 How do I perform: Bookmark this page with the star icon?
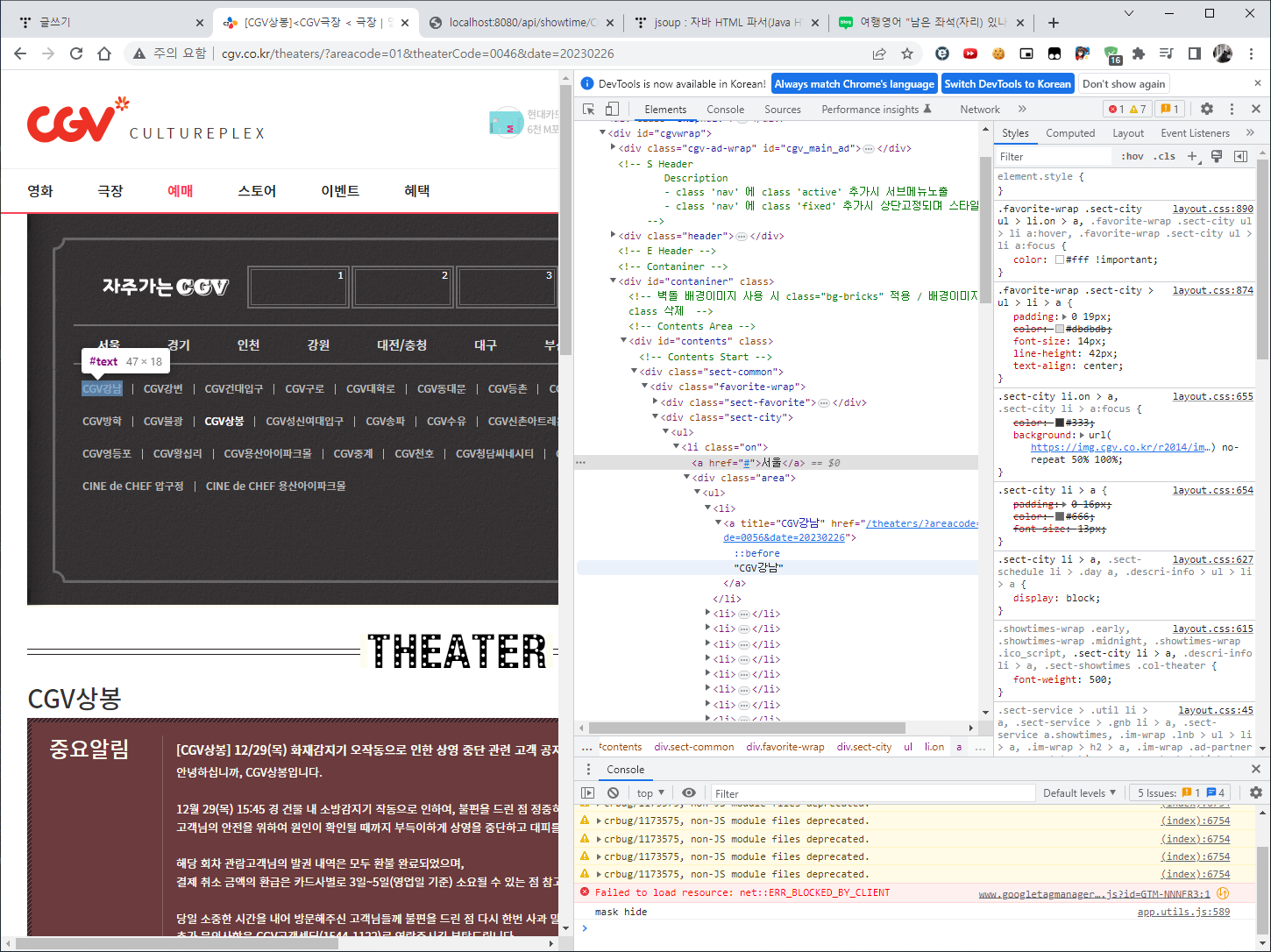click(x=907, y=53)
